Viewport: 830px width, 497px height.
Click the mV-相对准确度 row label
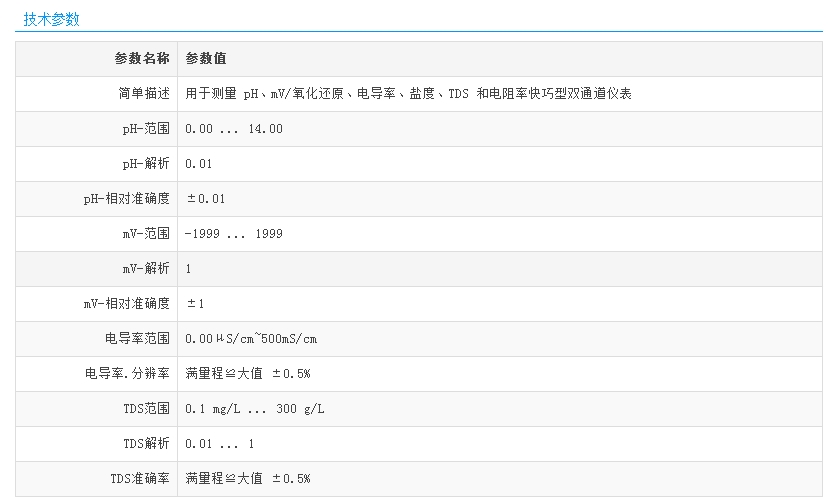tap(127, 304)
